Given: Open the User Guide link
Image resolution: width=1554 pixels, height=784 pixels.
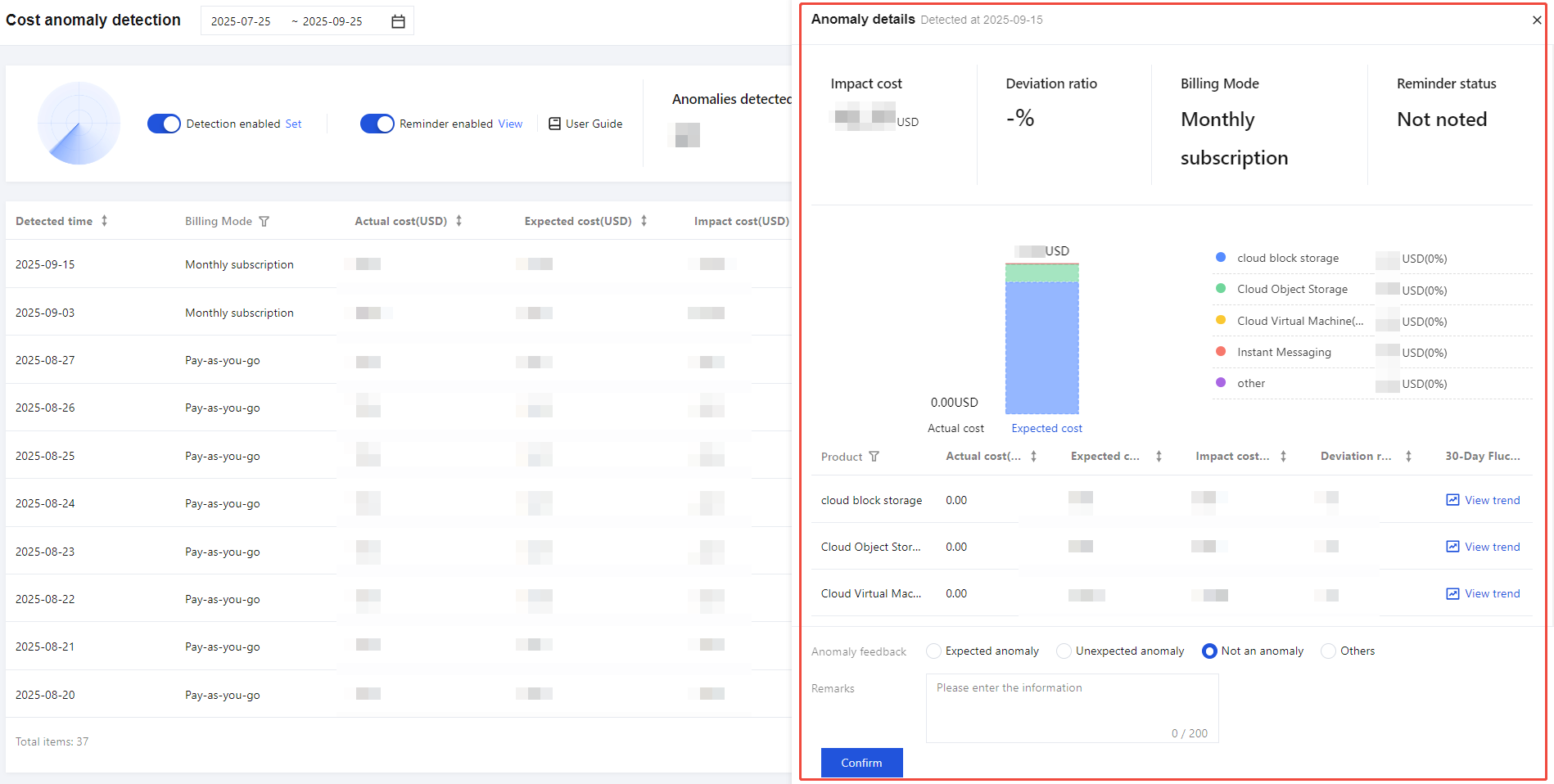Looking at the screenshot, I should click(594, 124).
